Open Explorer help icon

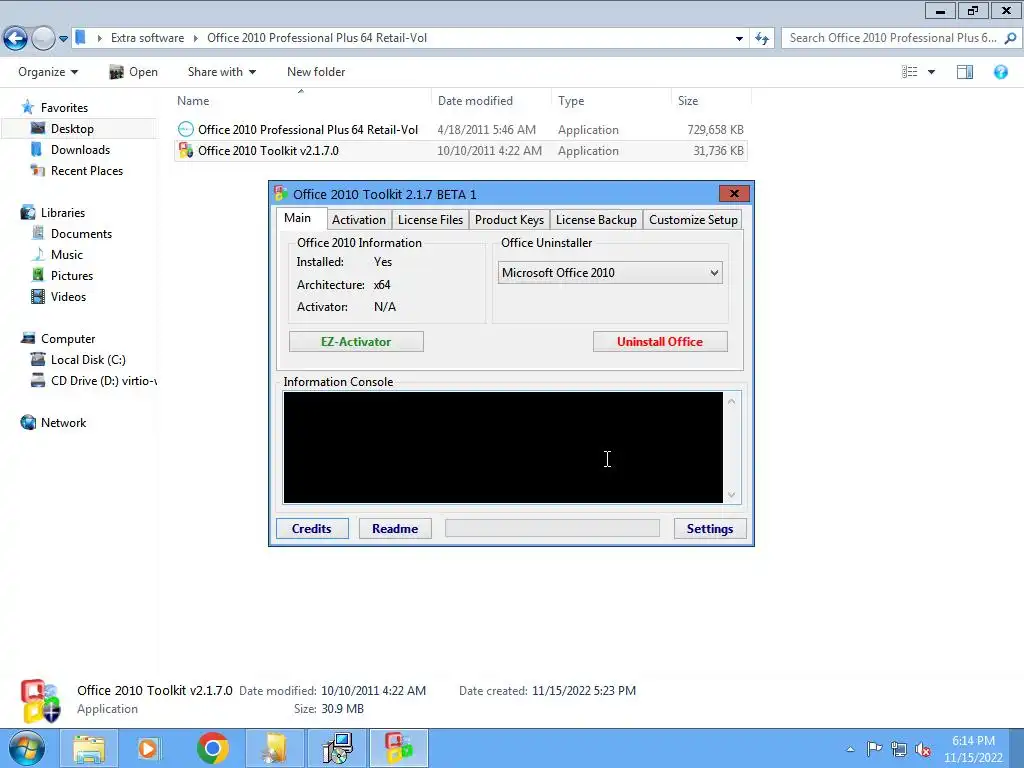tap(1000, 72)
